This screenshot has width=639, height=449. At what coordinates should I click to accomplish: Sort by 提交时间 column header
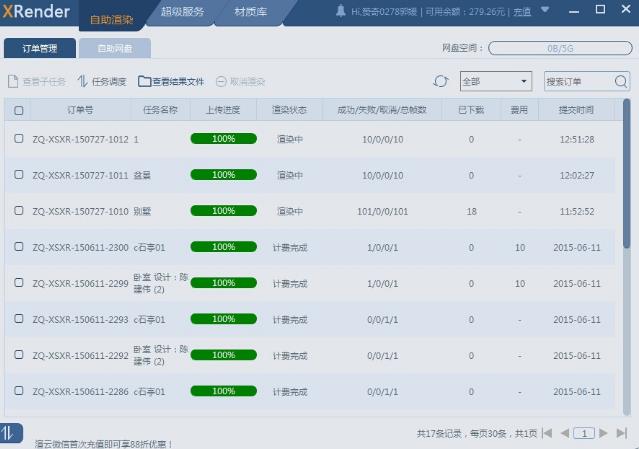pos(577,110)
